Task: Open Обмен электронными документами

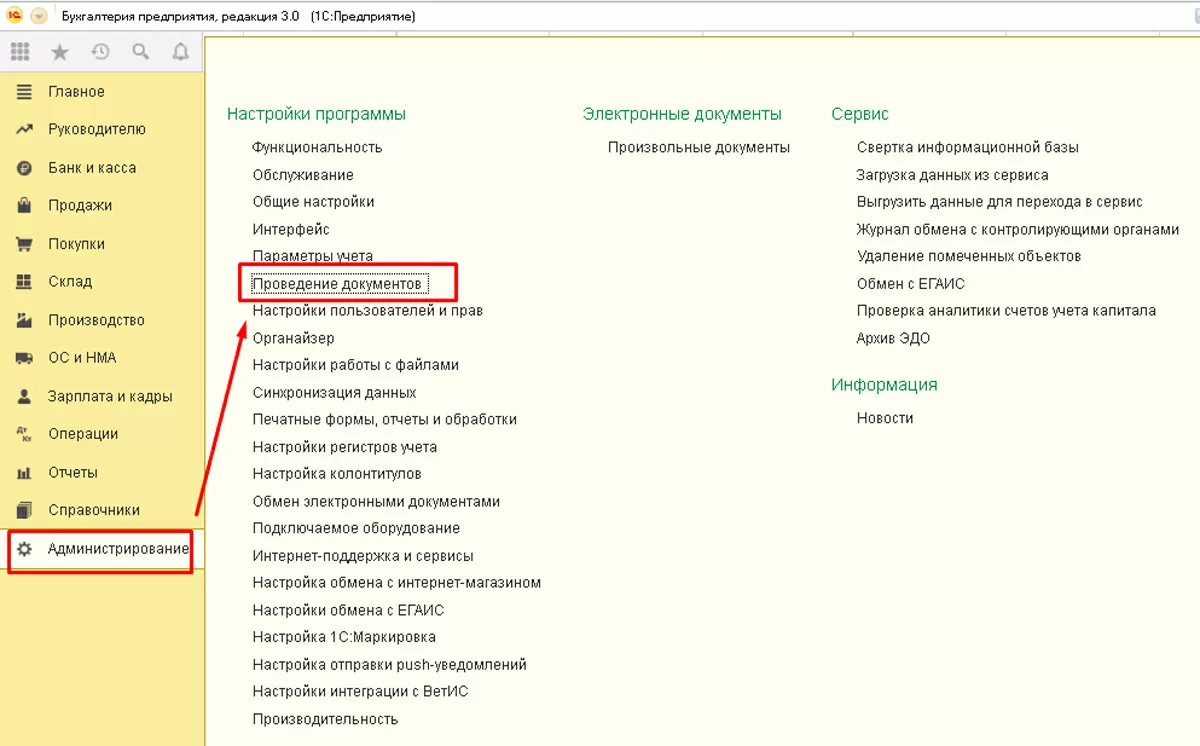Action: 376,502
